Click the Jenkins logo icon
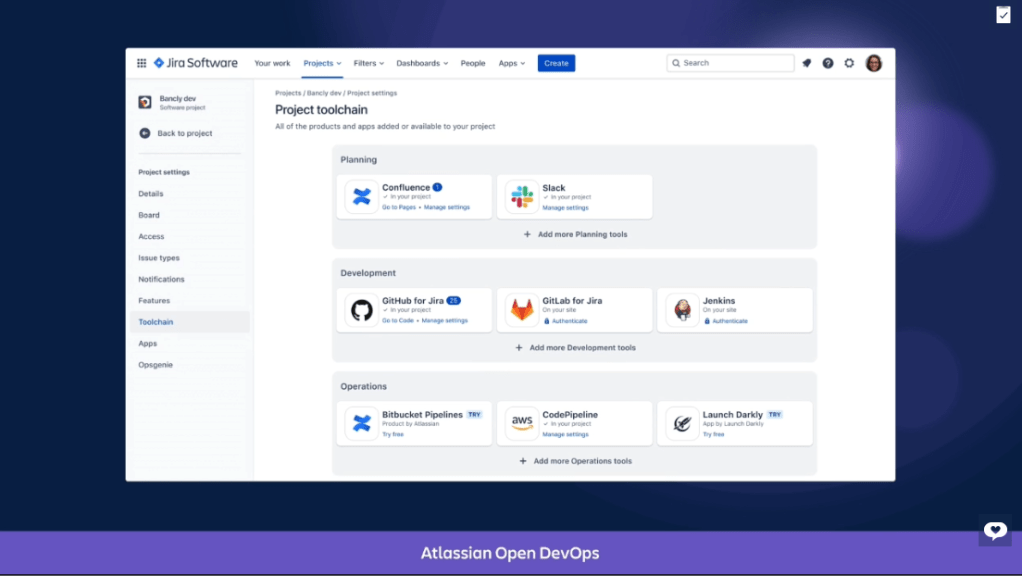Screen dimensions: 1022x576 click(x=682, y=310)
